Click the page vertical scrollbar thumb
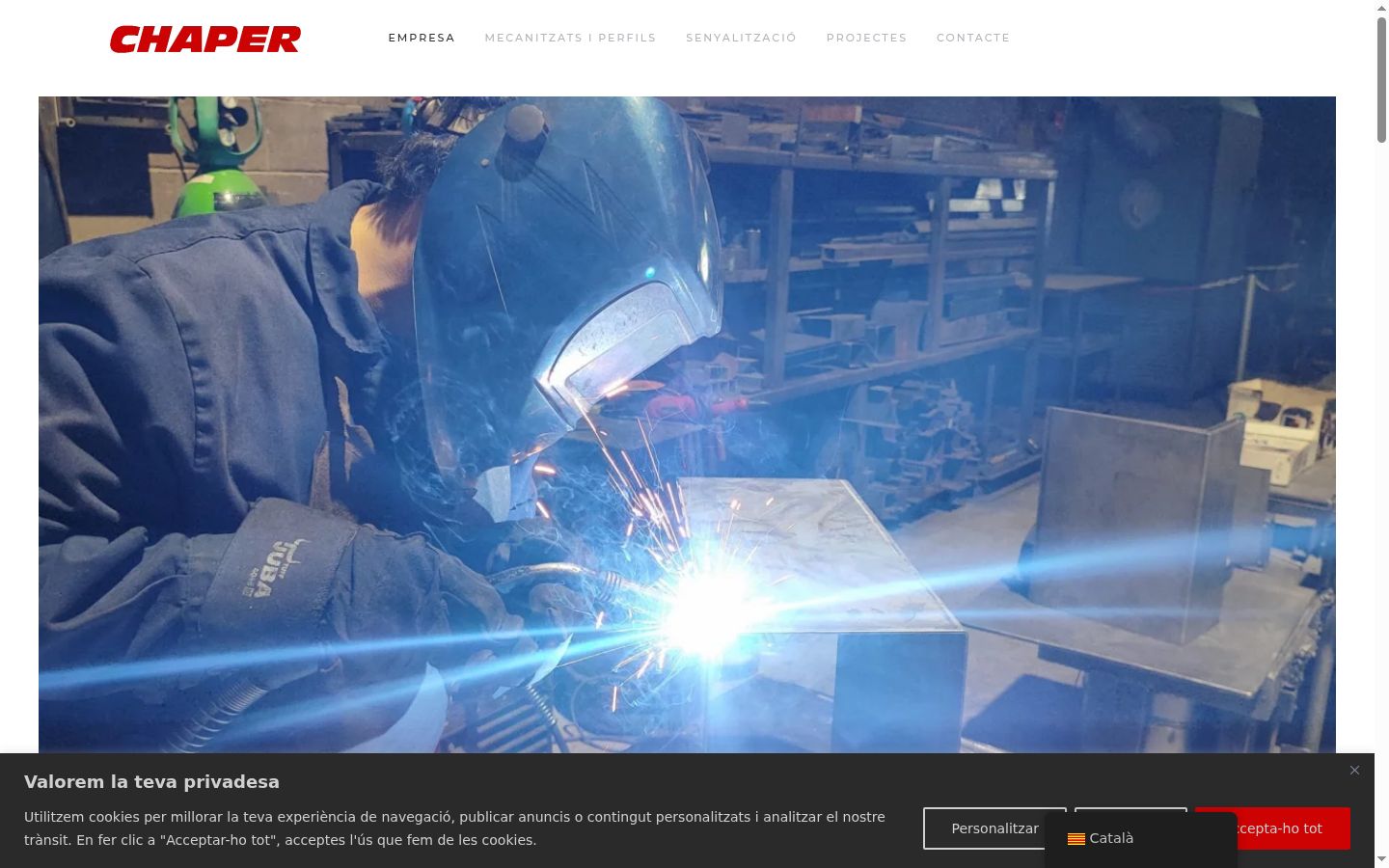1389x868 pixels. 1381,80
